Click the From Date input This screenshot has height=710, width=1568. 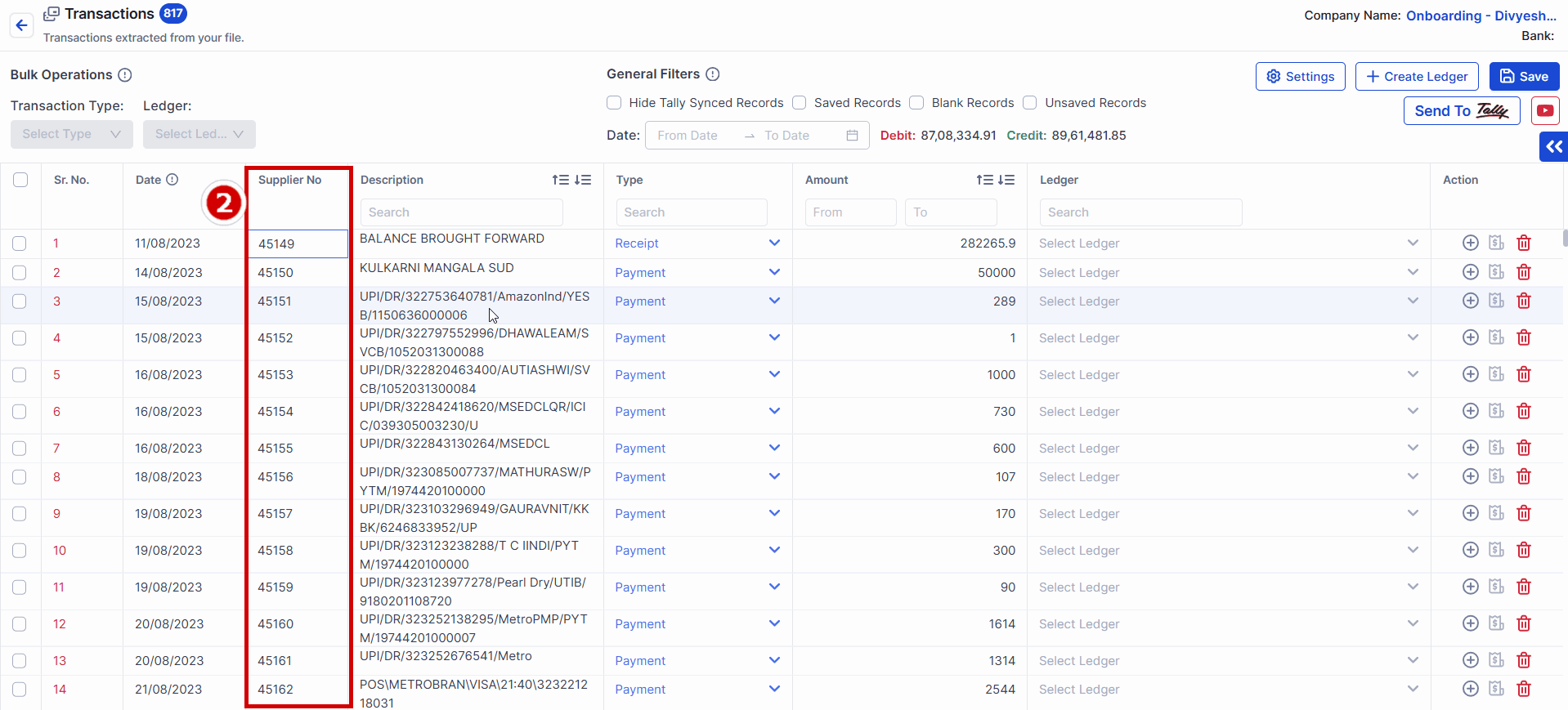[x=694, y=136]
